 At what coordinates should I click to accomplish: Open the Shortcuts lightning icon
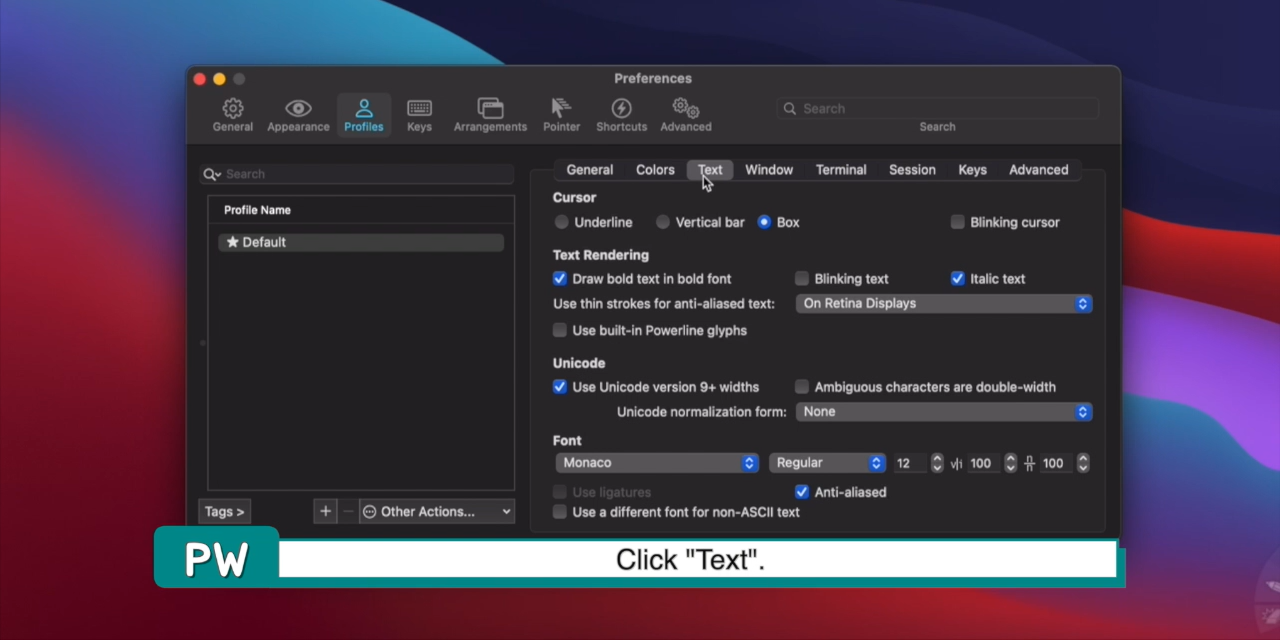point(621,108)
